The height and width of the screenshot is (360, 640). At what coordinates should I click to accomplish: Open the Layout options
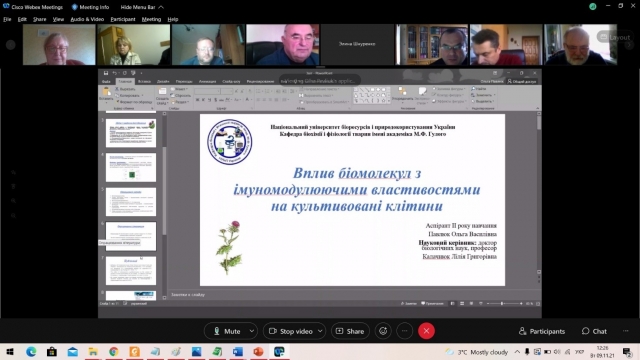615,37
